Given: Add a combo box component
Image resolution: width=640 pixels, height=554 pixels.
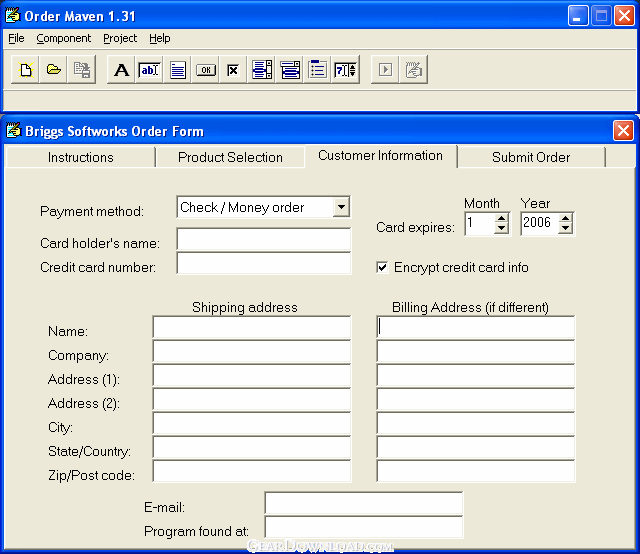Looking at the screenshot, I should click(290, 70).
